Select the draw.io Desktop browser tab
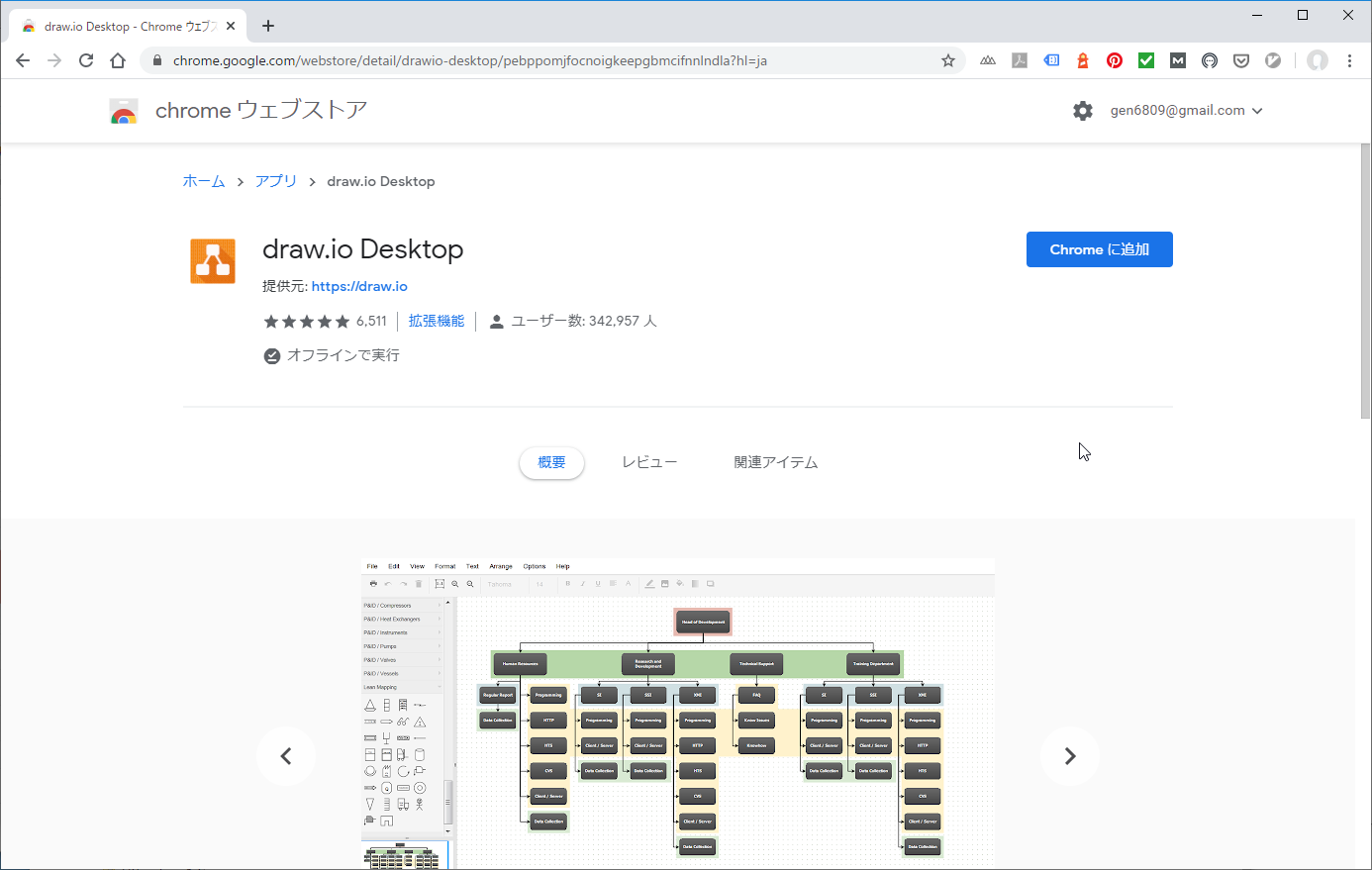 [127, 27]
